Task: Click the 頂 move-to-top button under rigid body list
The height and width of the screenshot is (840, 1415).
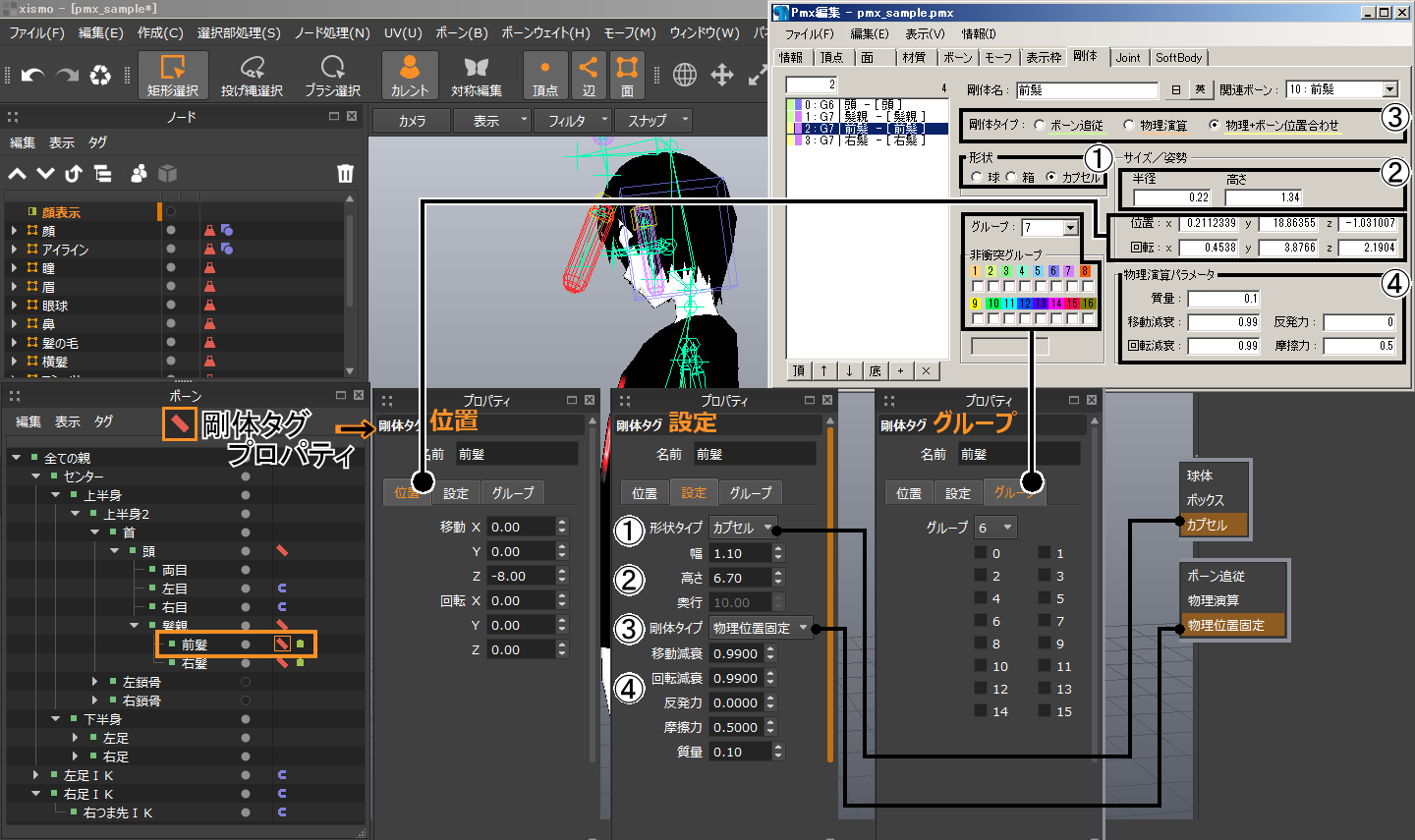Action: [x=799, y=370]
